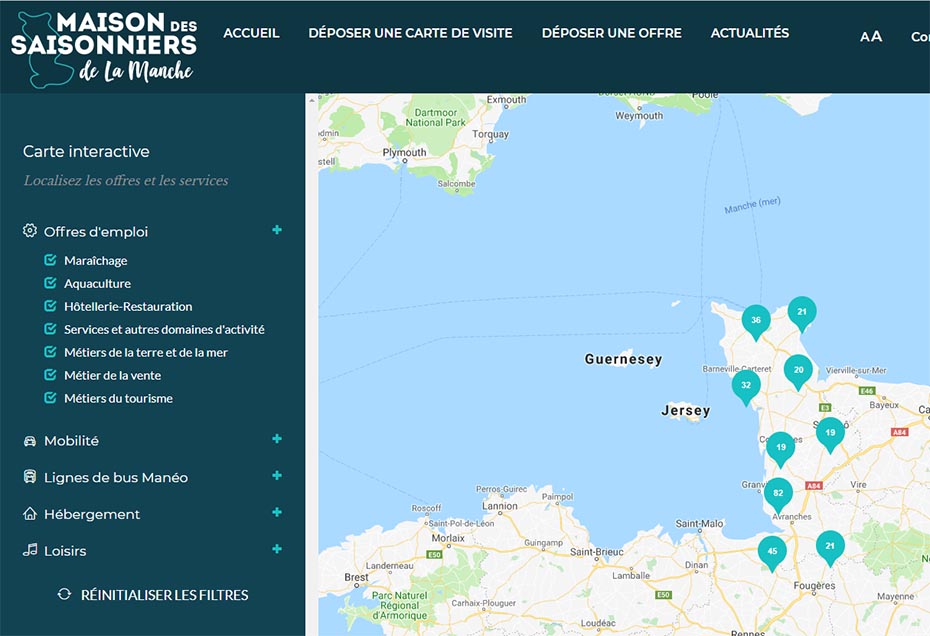Screen dimensions: 930x636
Task: Toggle the Hôtellerie-Restauration checkbox
Action: pos(50,306)
